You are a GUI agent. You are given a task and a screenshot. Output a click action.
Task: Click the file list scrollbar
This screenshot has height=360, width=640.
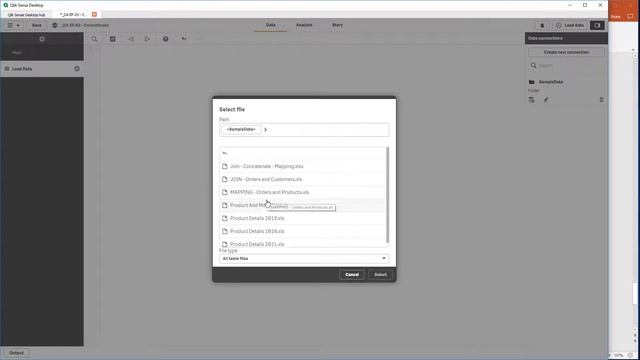(x=387, y=195)
